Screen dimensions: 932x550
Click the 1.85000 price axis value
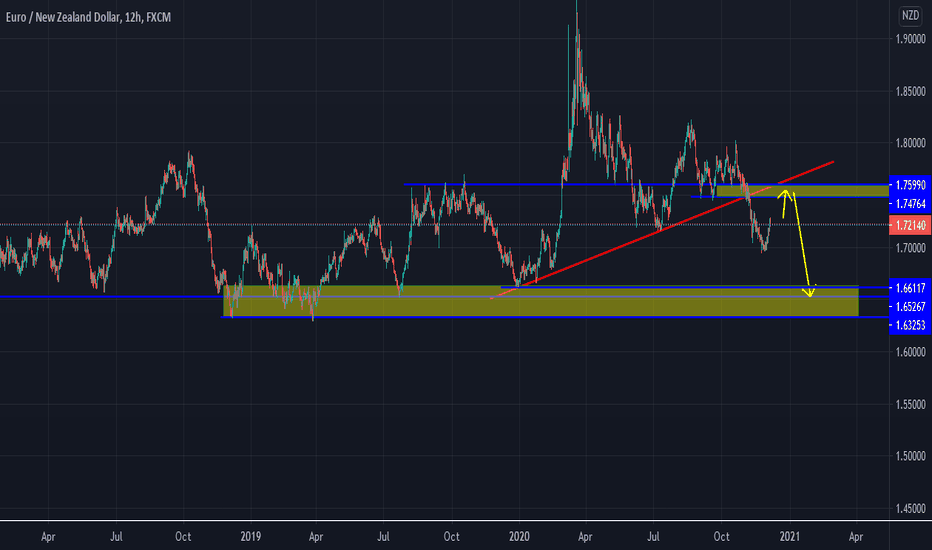[x=911, y=92]
